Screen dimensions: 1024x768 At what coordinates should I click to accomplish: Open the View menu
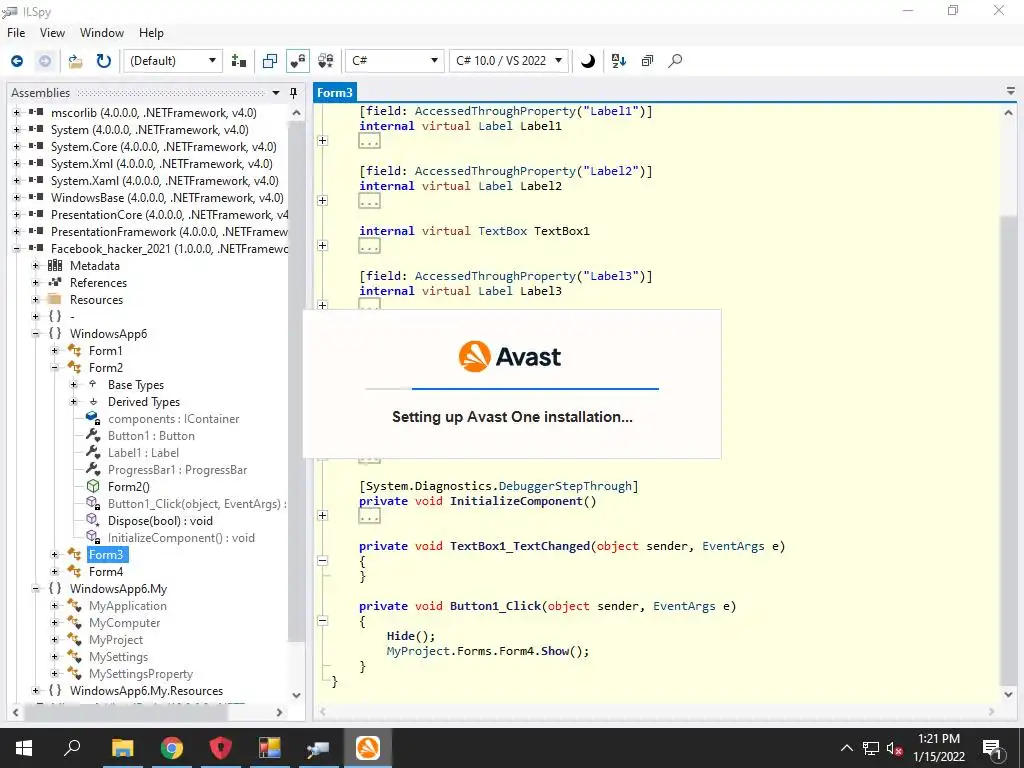[52, 33]
